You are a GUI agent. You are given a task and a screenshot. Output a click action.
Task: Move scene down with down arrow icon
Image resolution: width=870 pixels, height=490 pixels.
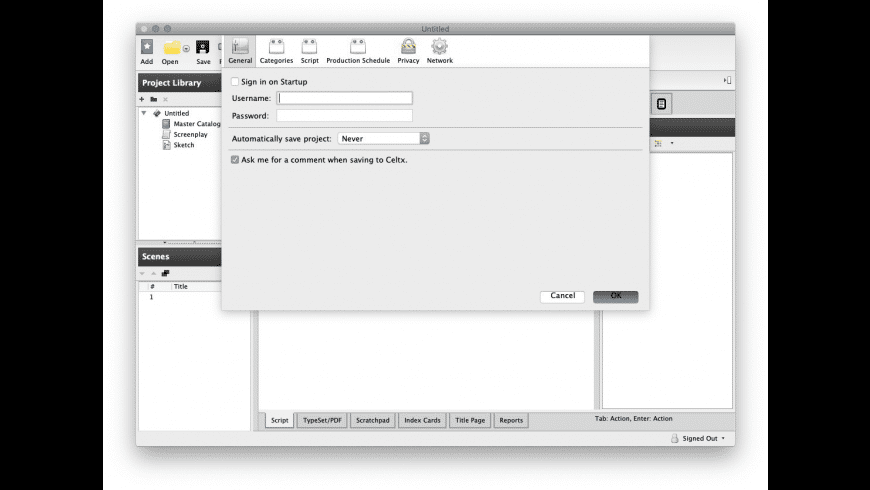142,274
